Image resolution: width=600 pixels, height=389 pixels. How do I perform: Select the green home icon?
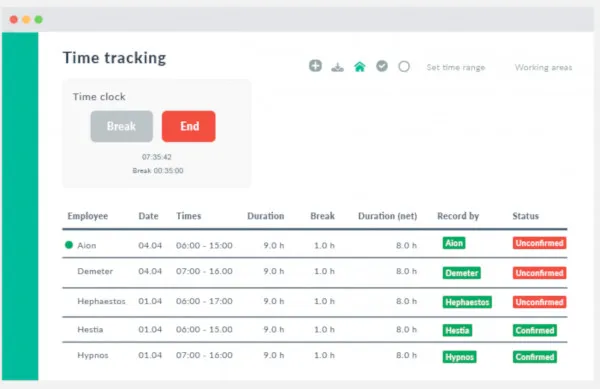click(360, 67)
